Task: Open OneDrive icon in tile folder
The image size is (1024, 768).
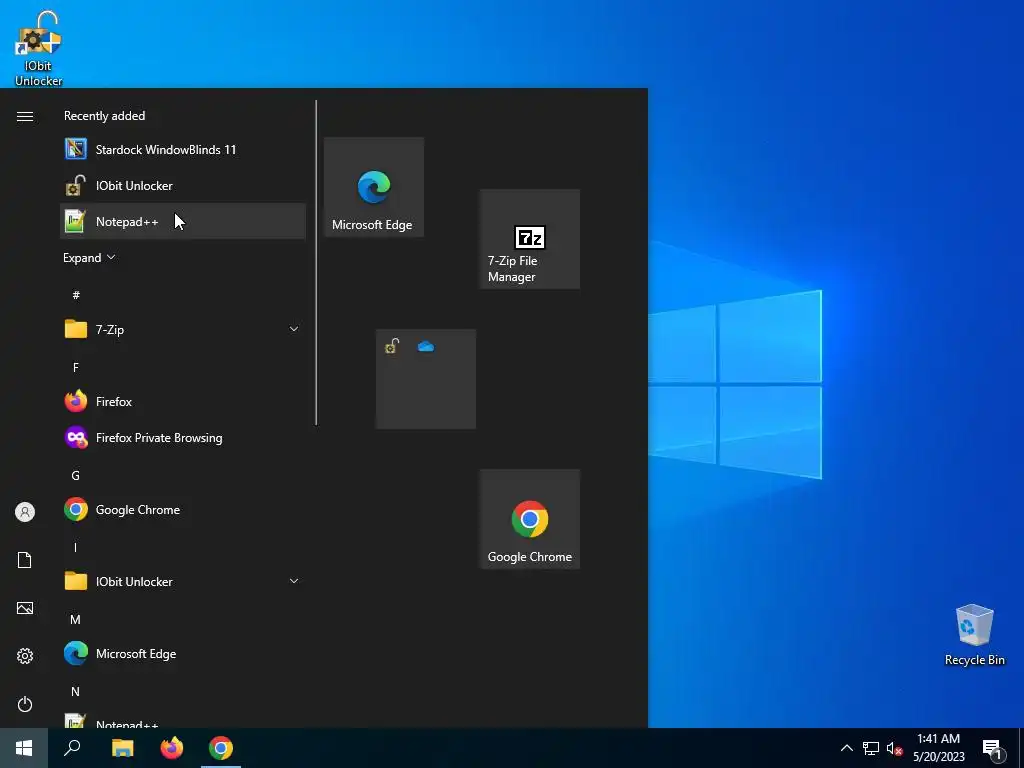Action: (x=426, y=346)
